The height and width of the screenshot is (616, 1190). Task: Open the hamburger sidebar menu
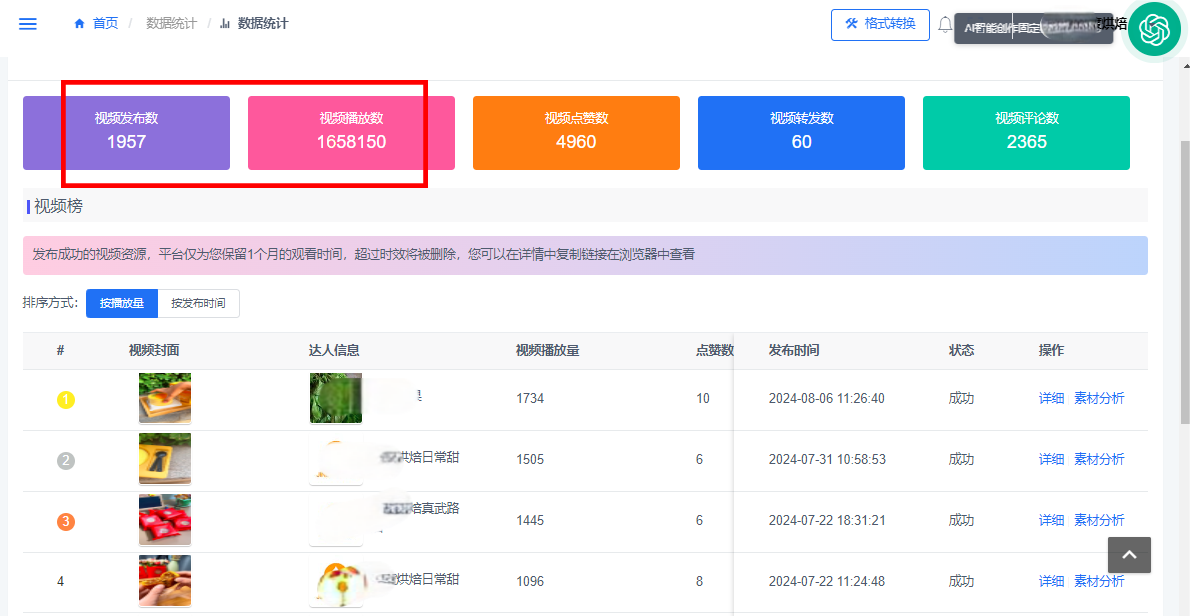28,24
